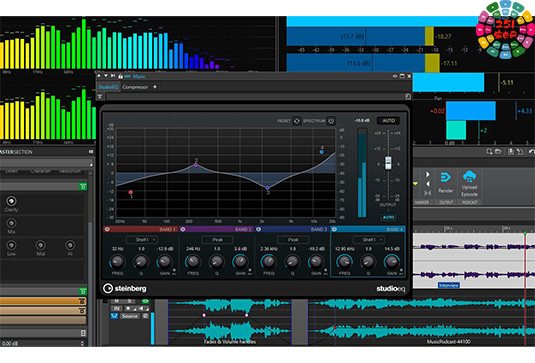Click Band 4 GAIN knob
Screen dimensions: 535x363
click(x=392, y=262)
